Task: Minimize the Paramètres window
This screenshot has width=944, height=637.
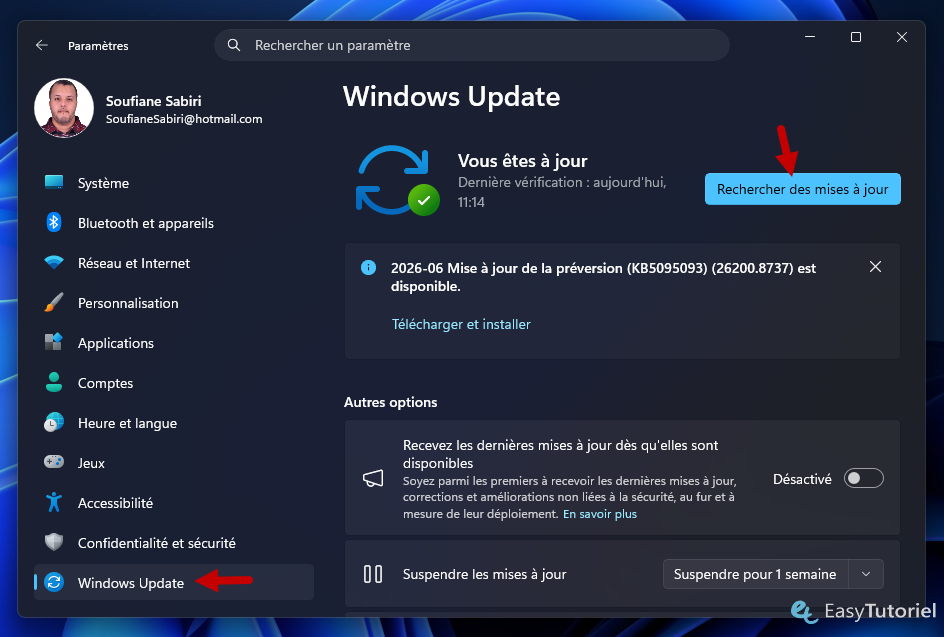Action: click(810, 37)
